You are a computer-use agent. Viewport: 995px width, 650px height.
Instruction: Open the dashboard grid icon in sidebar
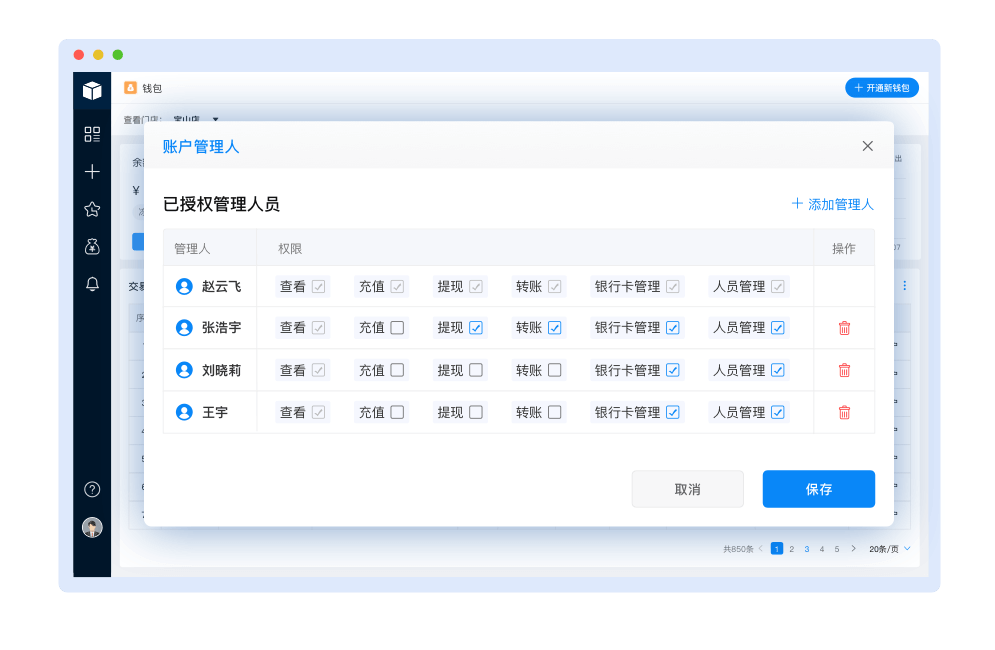92,134
